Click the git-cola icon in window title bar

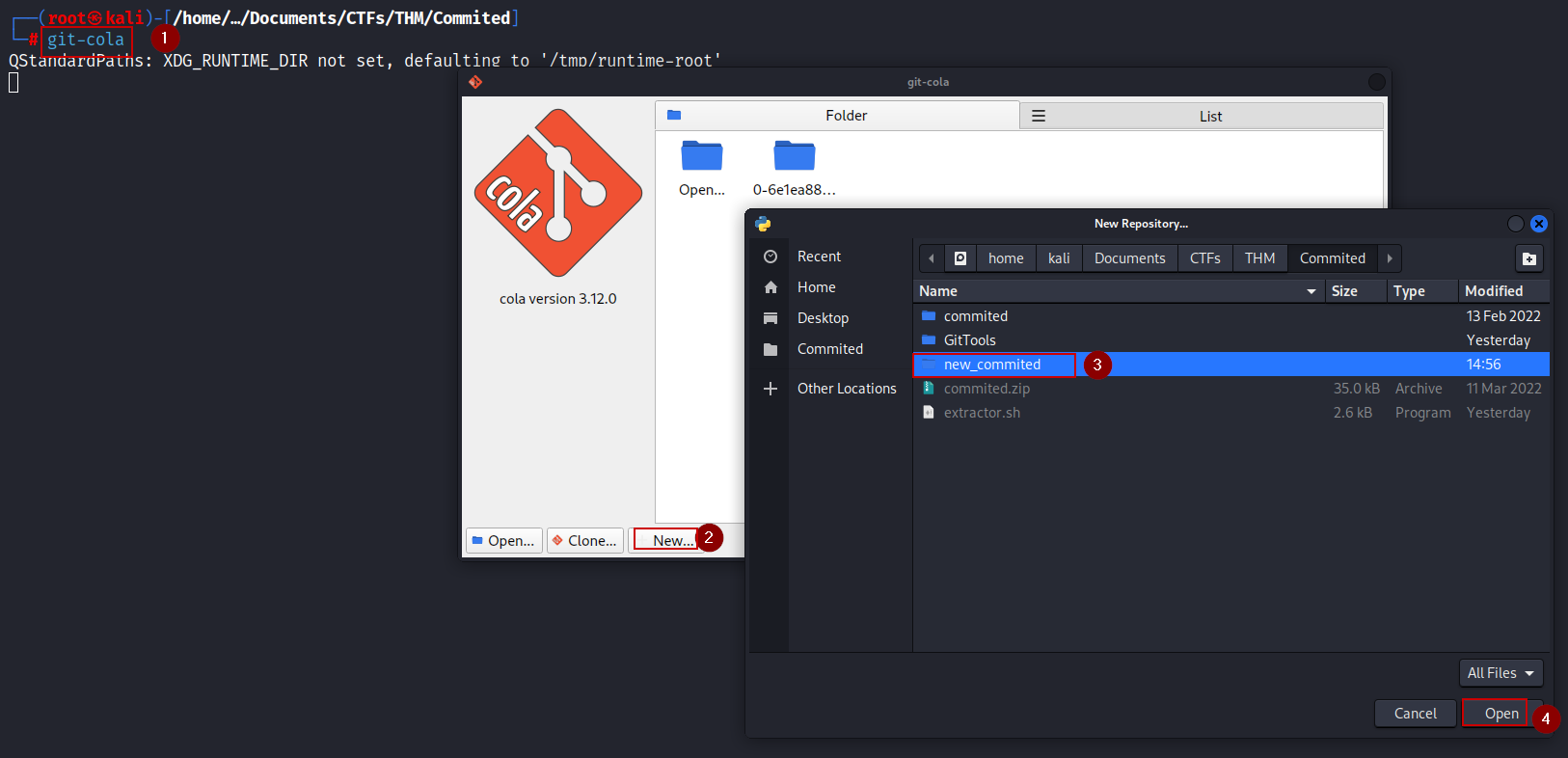(474, 82)
